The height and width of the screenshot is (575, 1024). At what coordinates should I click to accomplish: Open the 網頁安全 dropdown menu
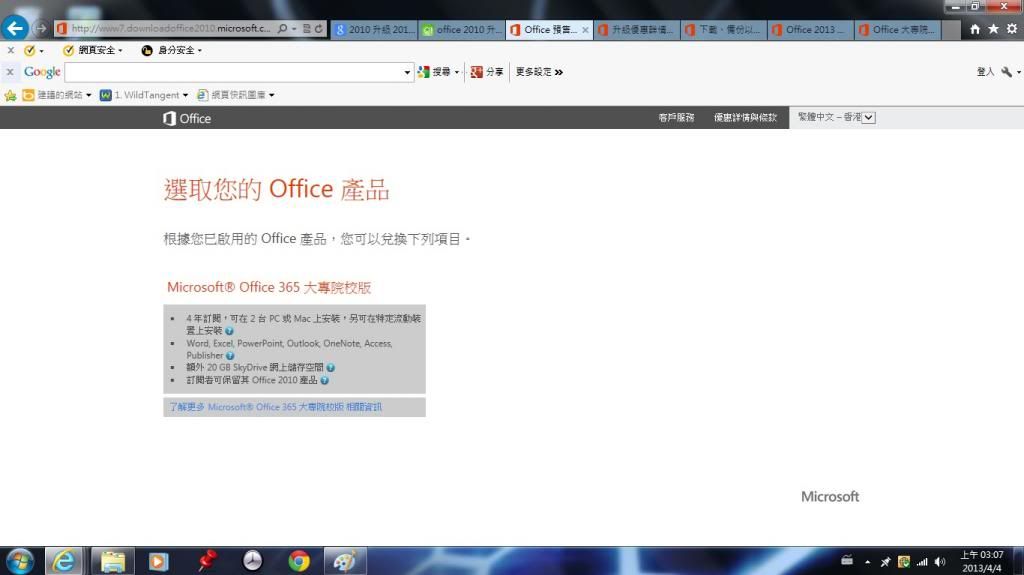tap(92, 50)
